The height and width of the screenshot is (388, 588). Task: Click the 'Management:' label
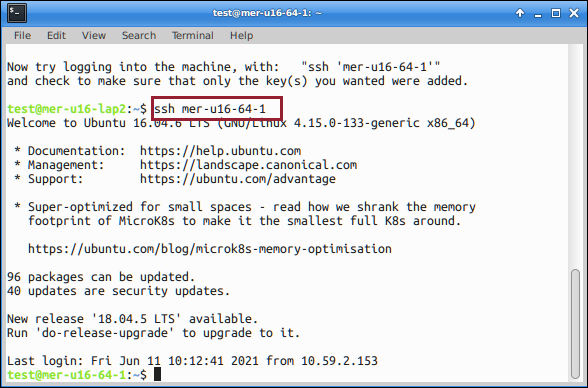click(x=66, y=165)
